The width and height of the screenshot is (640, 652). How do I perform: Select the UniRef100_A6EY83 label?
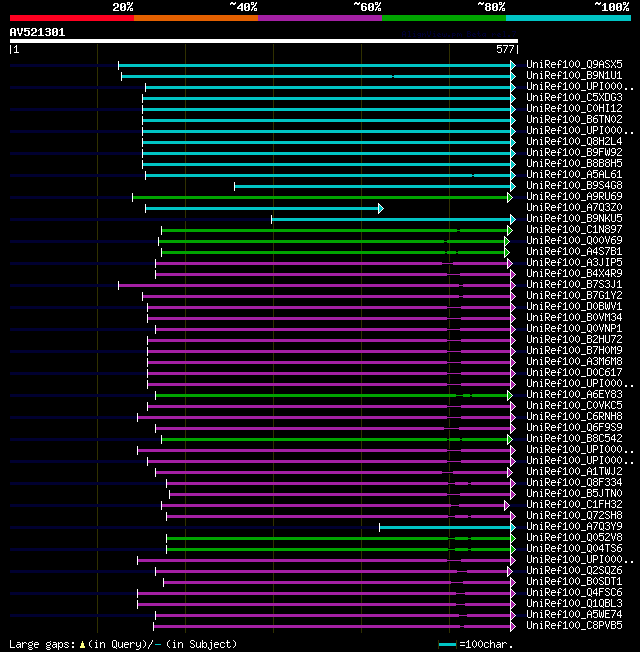[x=574, y=395]
